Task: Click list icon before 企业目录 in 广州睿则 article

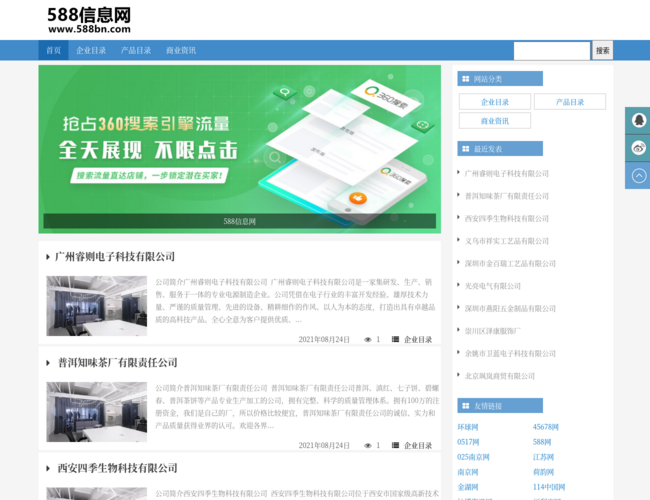Action: [x=395, y=339]
